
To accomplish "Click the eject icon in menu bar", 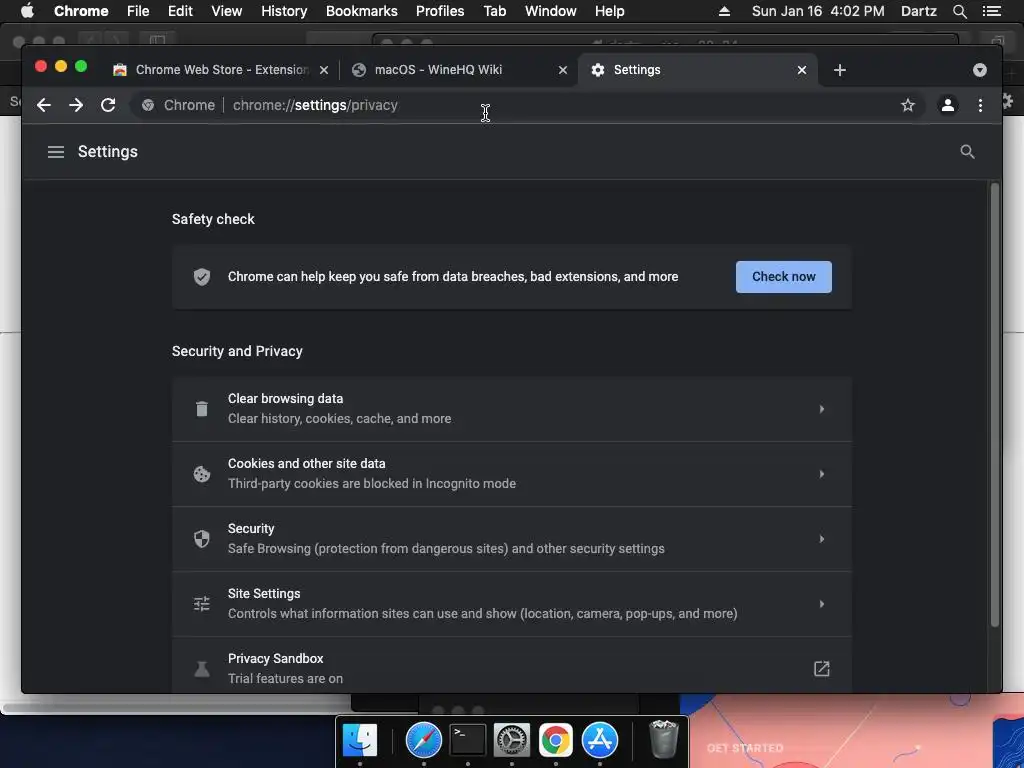I will click(x=724, y=11).
